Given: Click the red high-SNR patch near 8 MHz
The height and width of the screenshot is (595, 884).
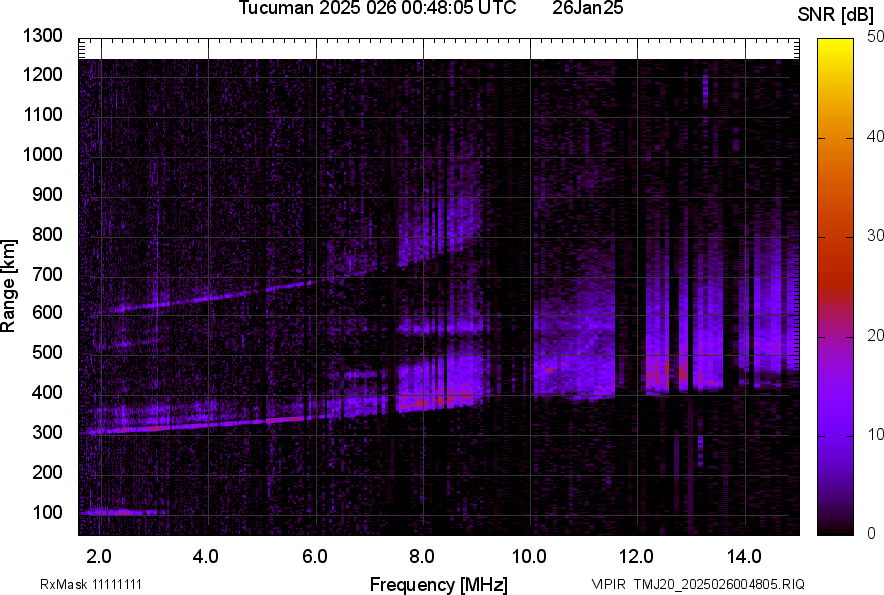Looking at the screenshot, I should point(440,399).
